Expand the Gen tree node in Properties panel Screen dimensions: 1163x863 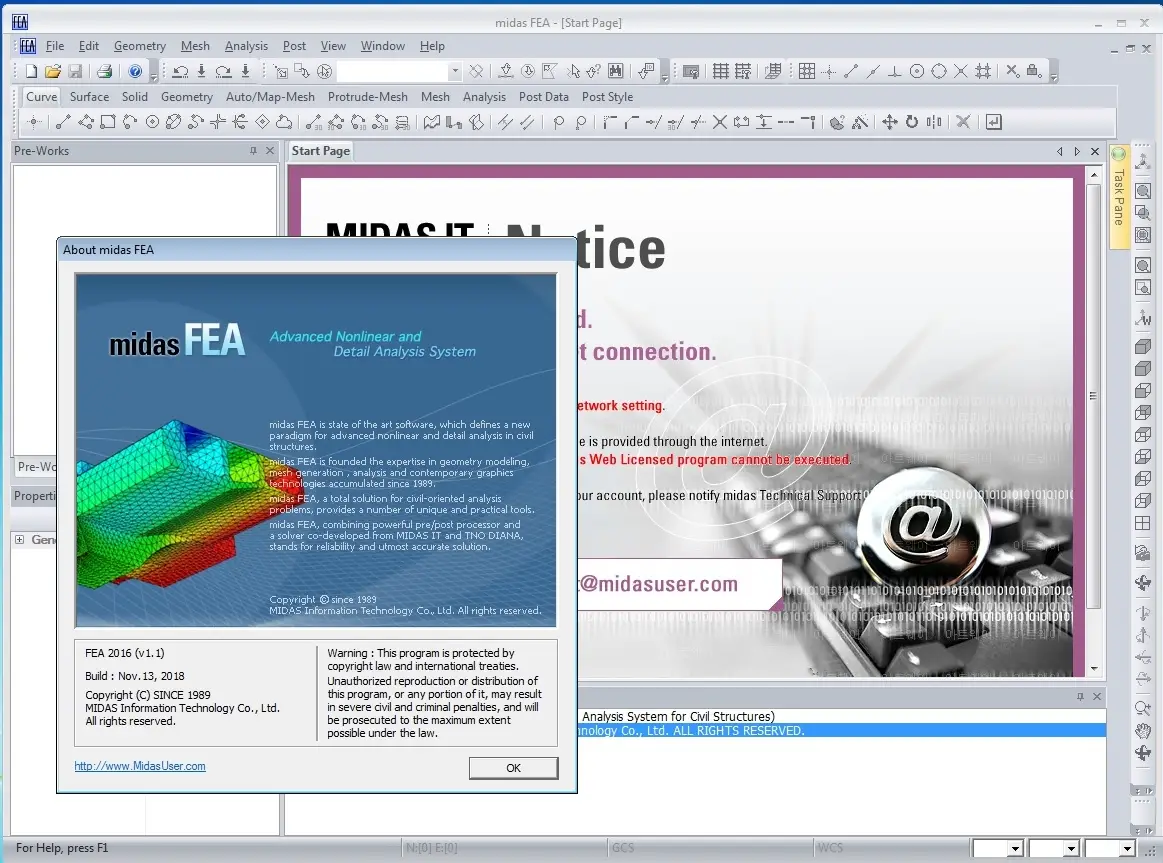point(20,540)
